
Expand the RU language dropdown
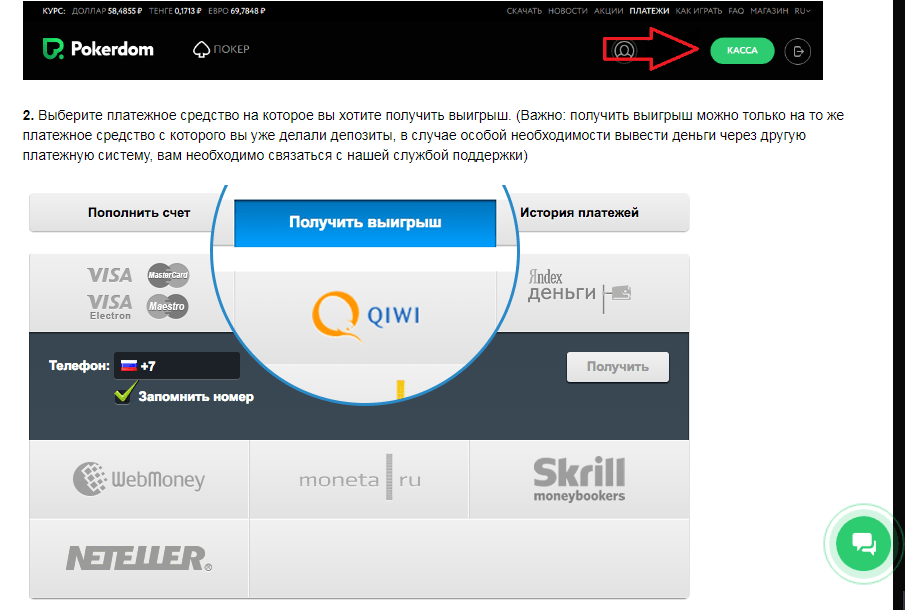[801, 11]
